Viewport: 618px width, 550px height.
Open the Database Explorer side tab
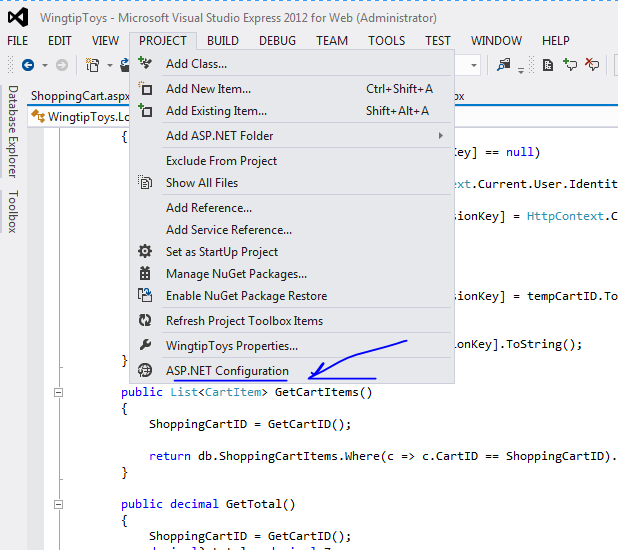13,131
